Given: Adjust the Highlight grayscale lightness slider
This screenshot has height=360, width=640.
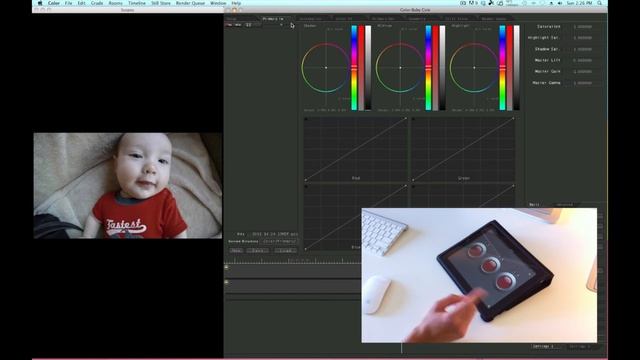Looking at the screenshot, I should coord(517,67).
